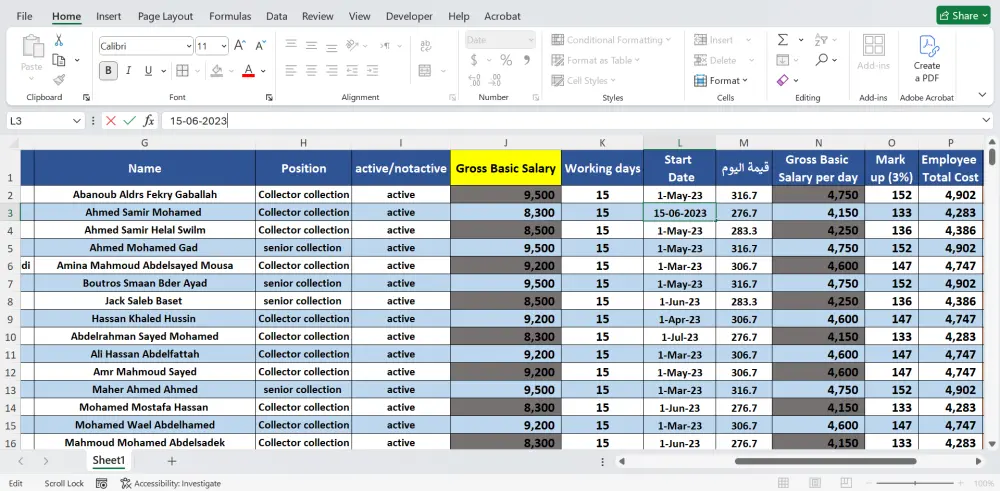Click the sheet tab next arrow
Screen dimensions: 1000x491
pos(46,461)
